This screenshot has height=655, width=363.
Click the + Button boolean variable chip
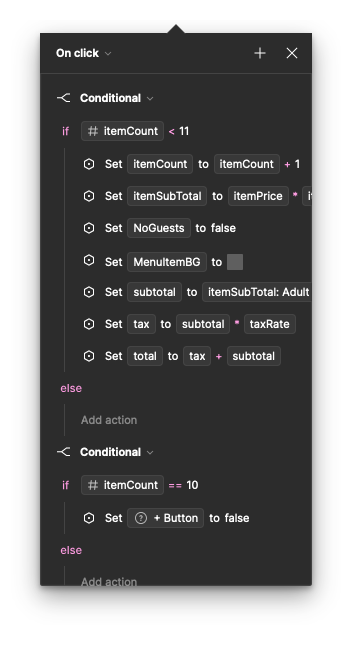(x=165, y=518)
